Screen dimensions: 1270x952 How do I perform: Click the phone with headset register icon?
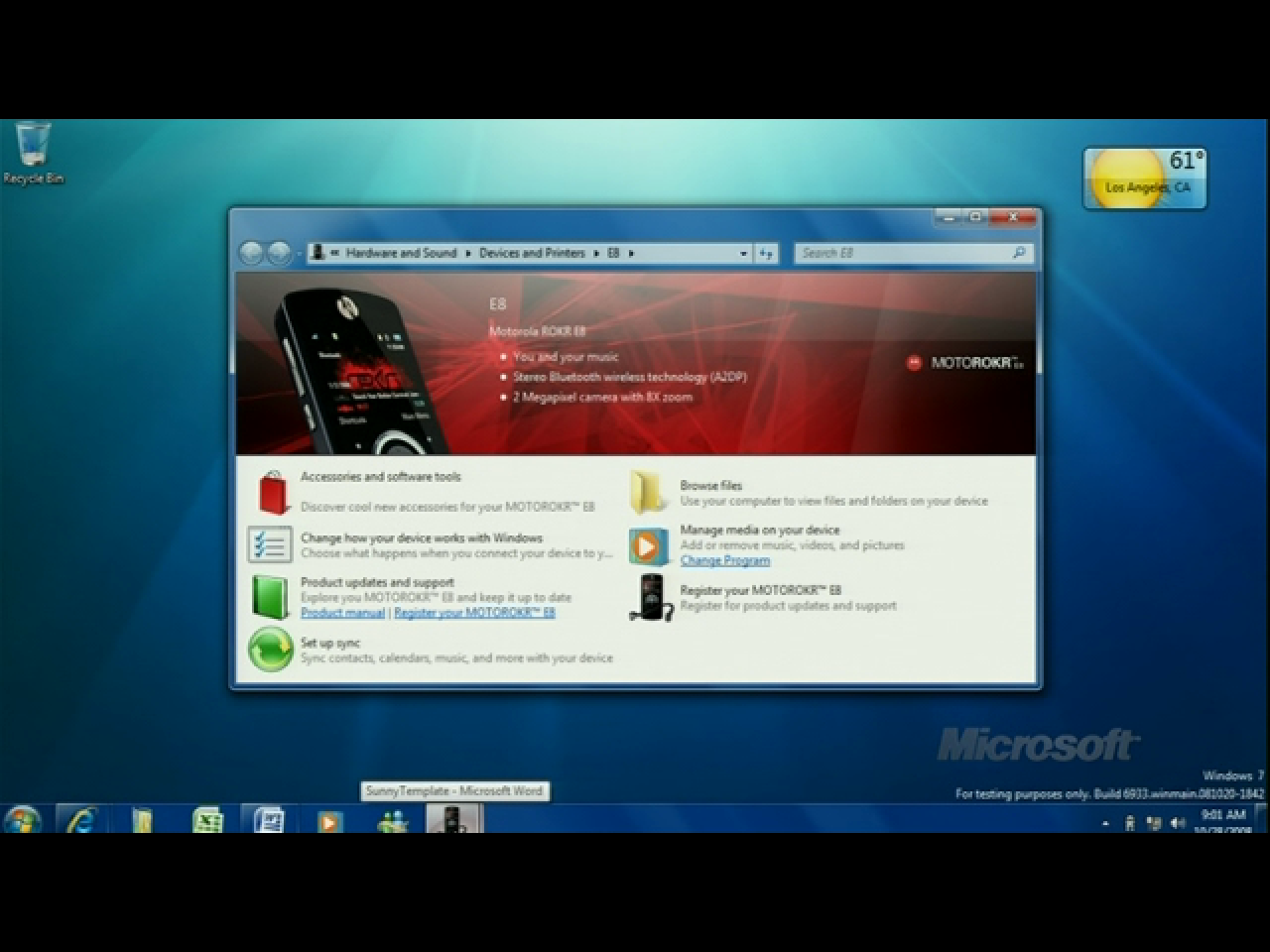click(652, 597)
